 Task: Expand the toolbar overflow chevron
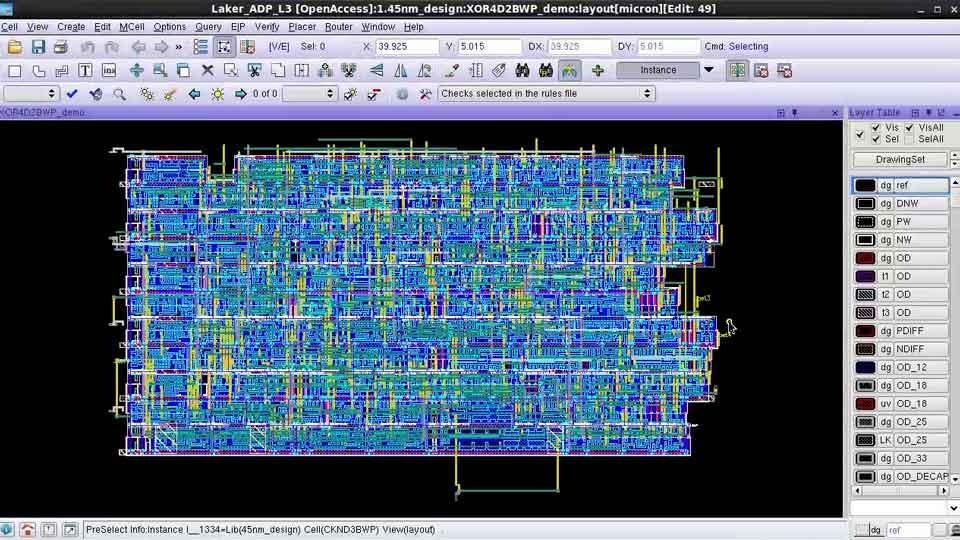coord(179,47)
